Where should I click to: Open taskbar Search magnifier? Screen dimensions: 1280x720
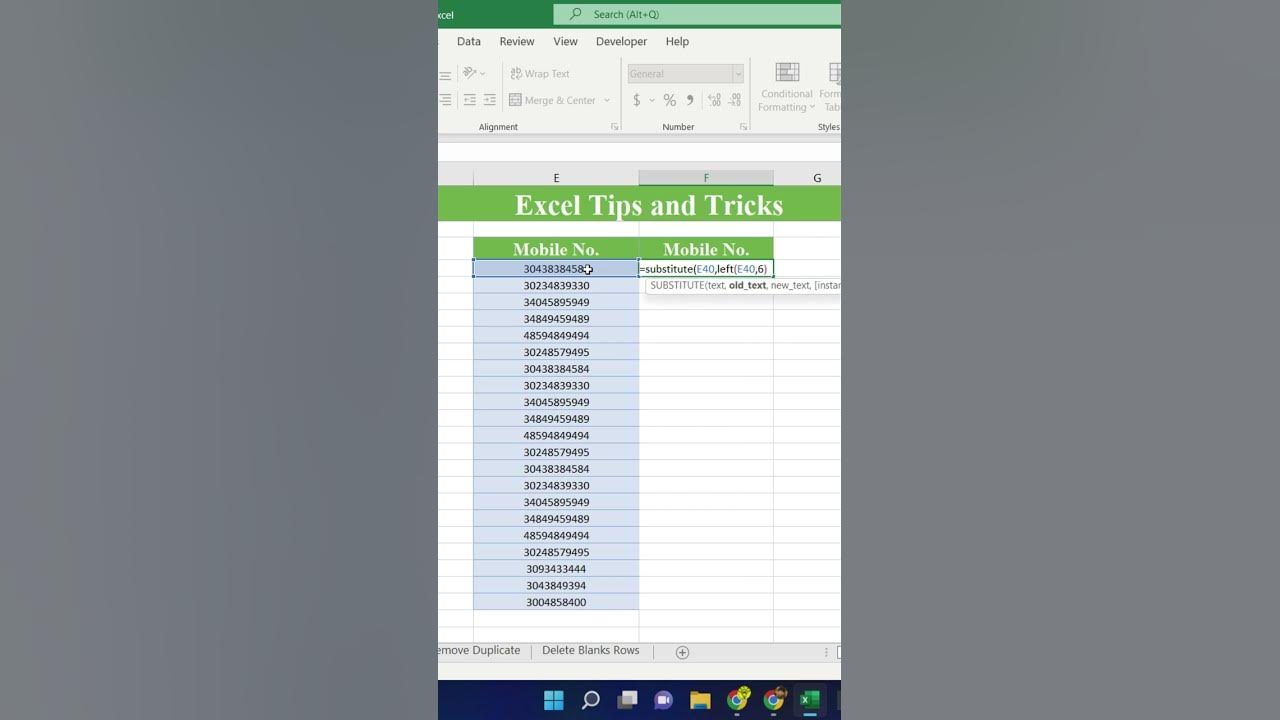pyautogui.click(x=590, y=700)
